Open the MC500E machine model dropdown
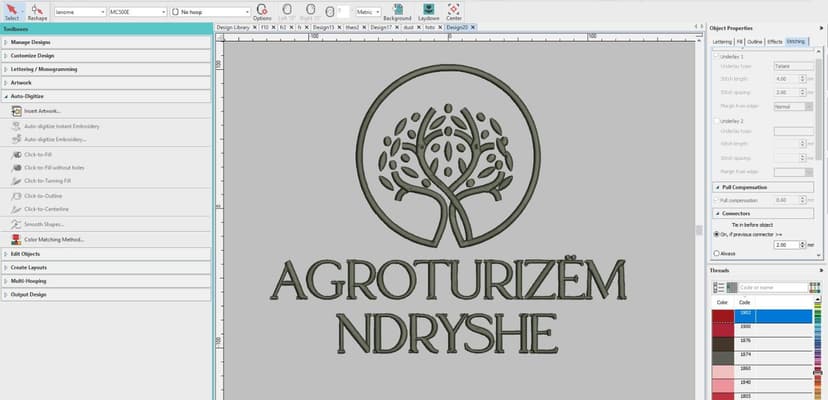 (137, 12)
